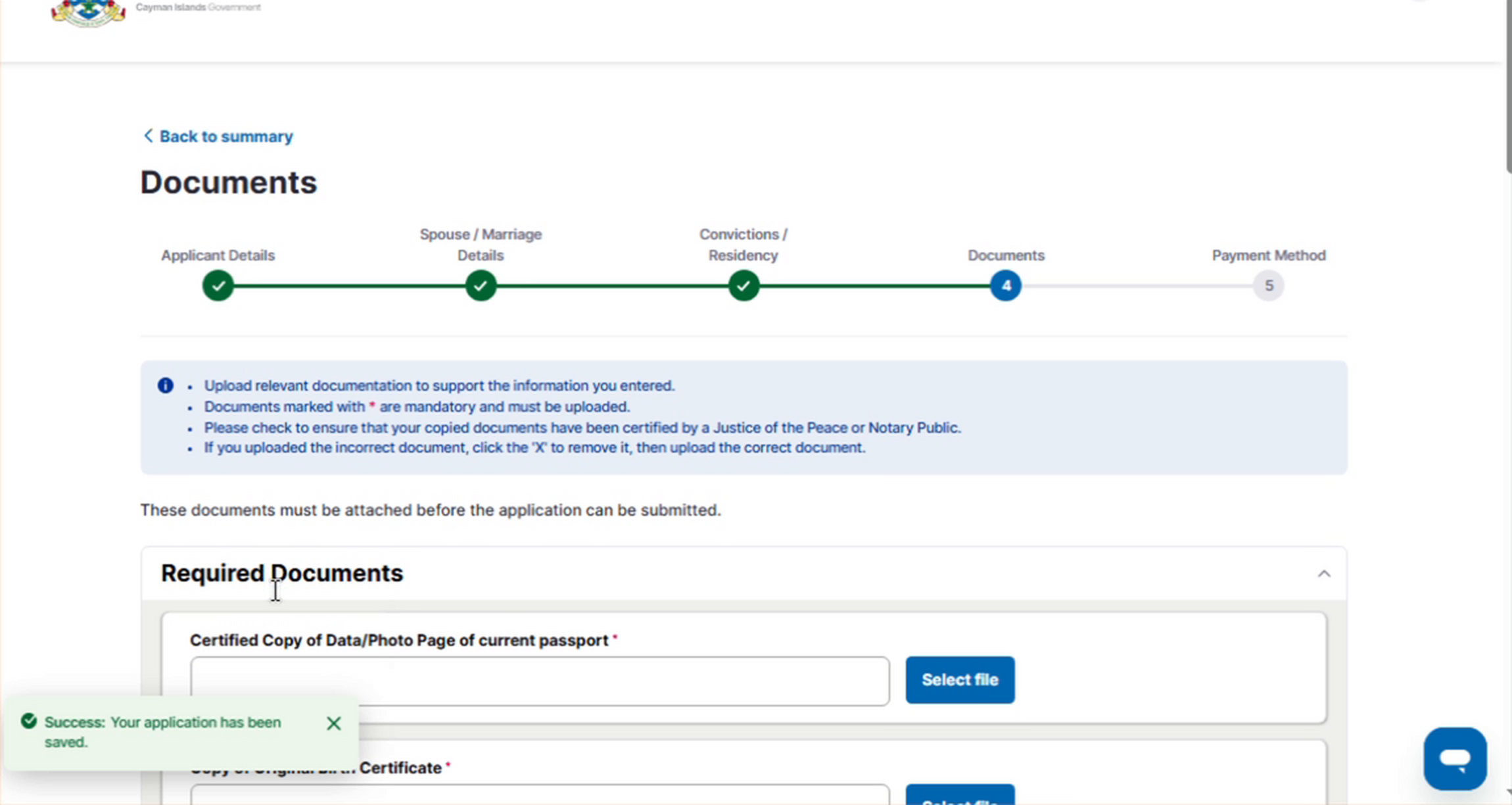1512x805 pixels.
Task: Dismiss the success notification with X
Action: tap(333, 723)
